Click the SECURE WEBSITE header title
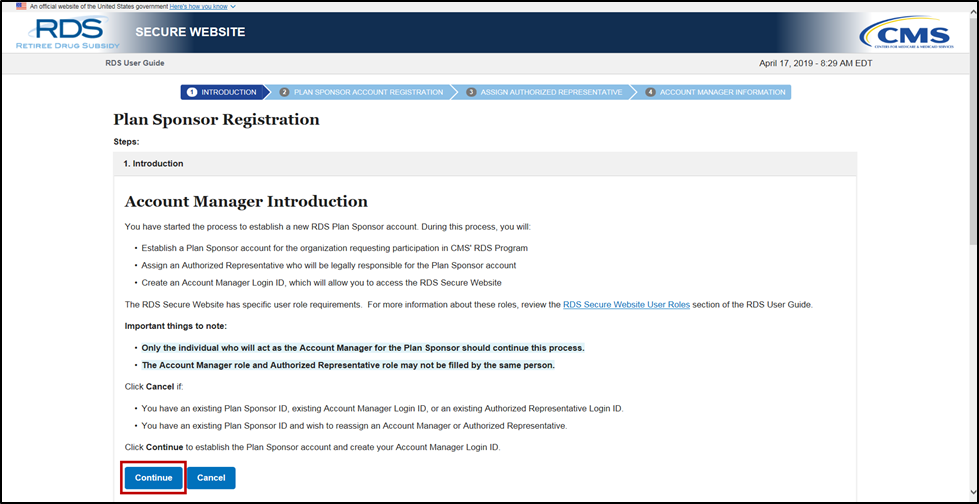This screenshot has width=979, height=504. tap(190, 32)
